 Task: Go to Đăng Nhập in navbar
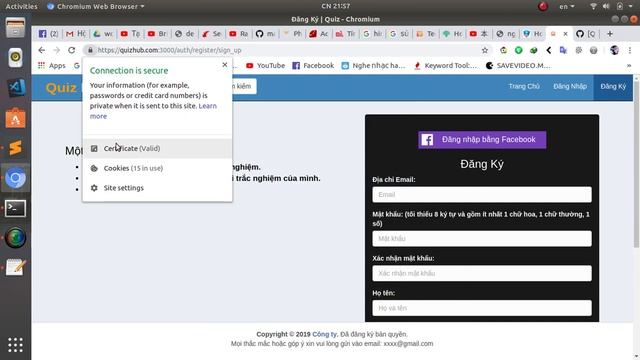[570, 86]
